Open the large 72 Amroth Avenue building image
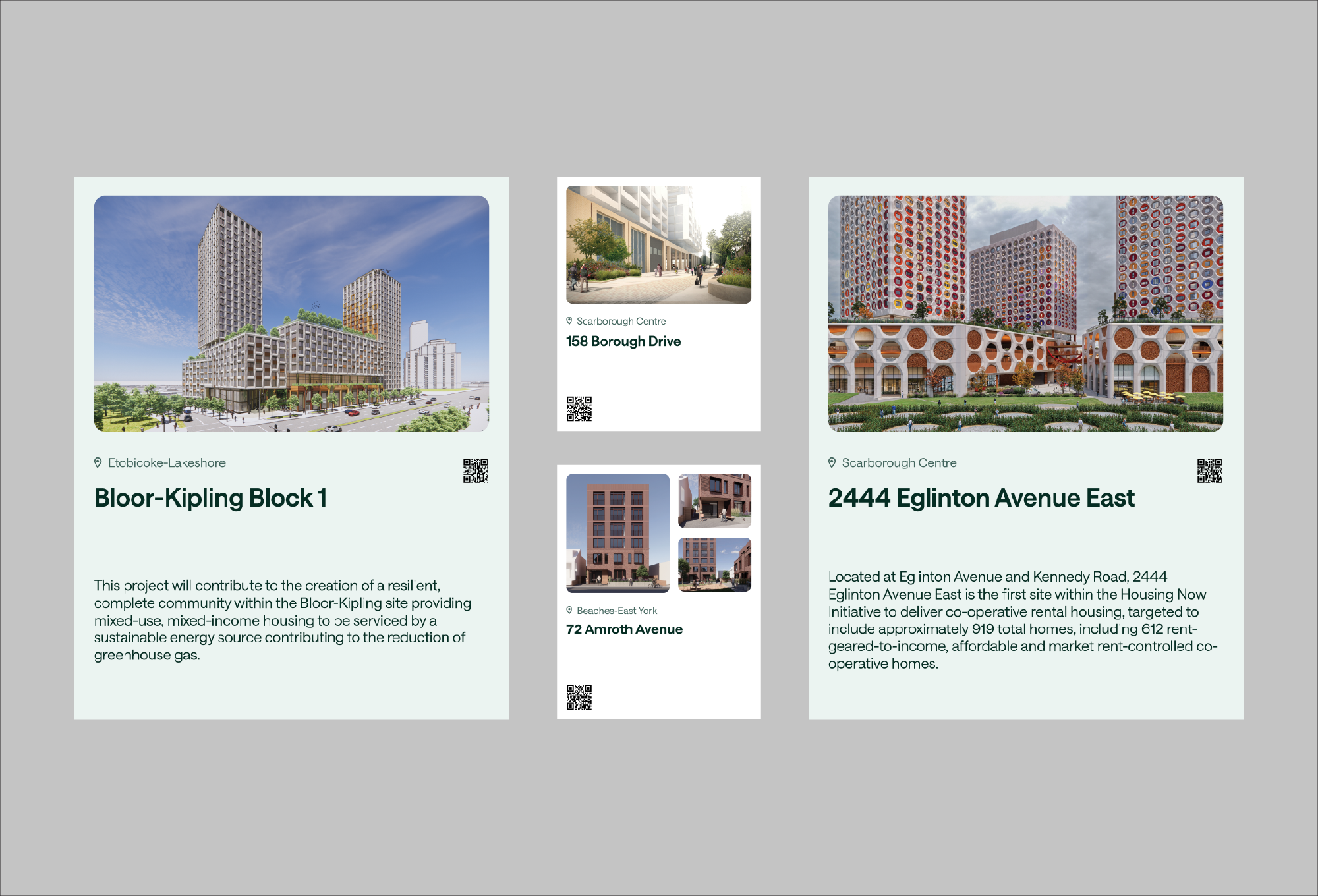The height and width of the screenshot is (896, 1318). (617, 533)
